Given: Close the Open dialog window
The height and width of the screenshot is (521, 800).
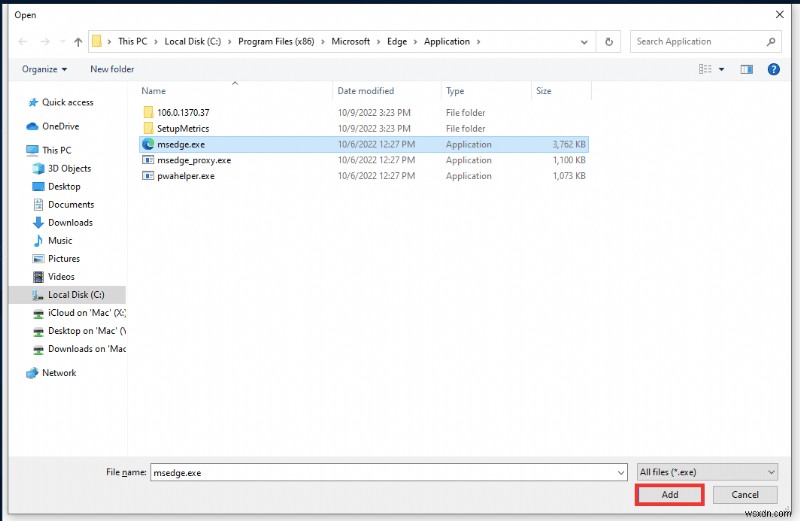Looking at the screenshot, I should [x=780, y=14].
